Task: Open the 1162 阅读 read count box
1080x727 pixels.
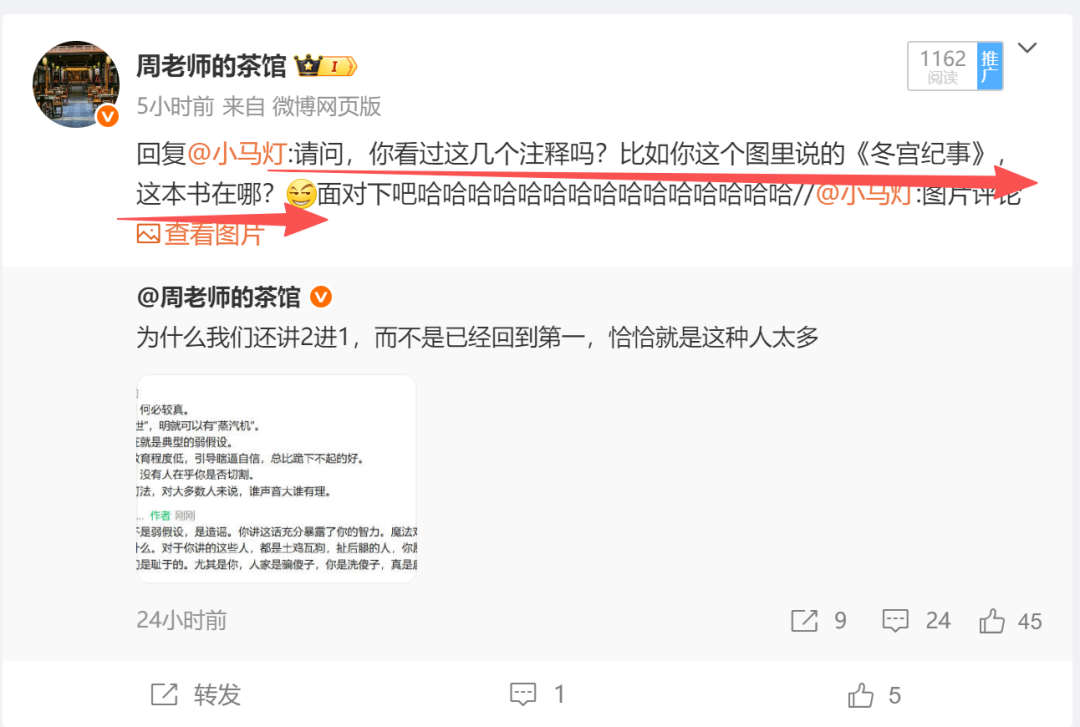Action: click(942, 66)
